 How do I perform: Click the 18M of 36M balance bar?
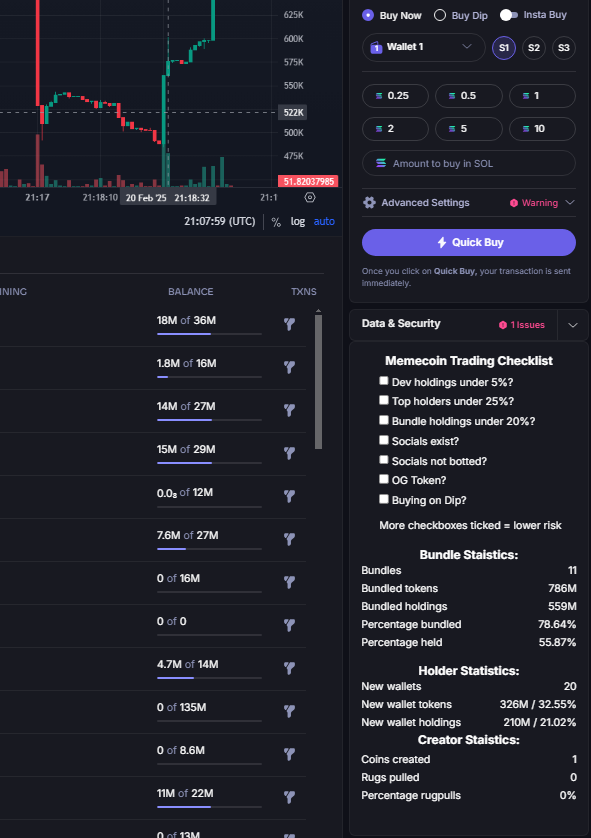[209, 334]
